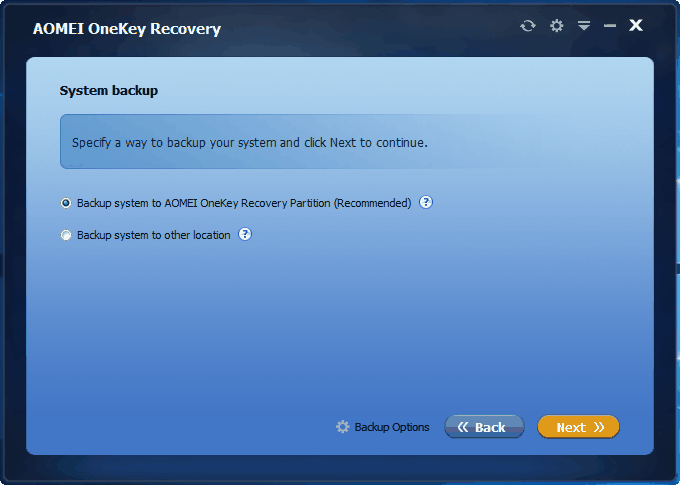Open help icon beside other location option
Viewport: 680px width, 485px height.
245,234
